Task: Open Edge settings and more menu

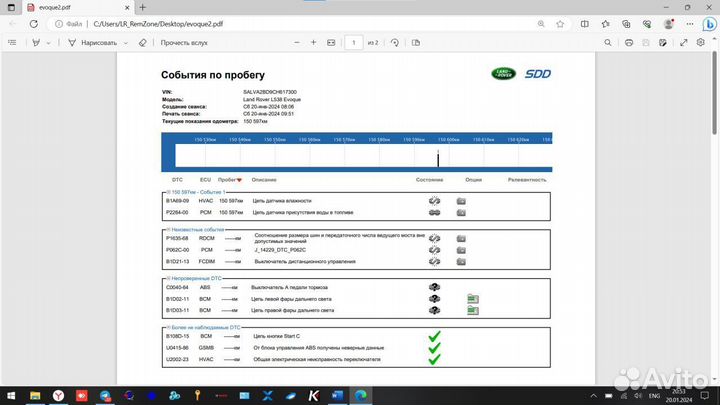Action: coord(690,24)
